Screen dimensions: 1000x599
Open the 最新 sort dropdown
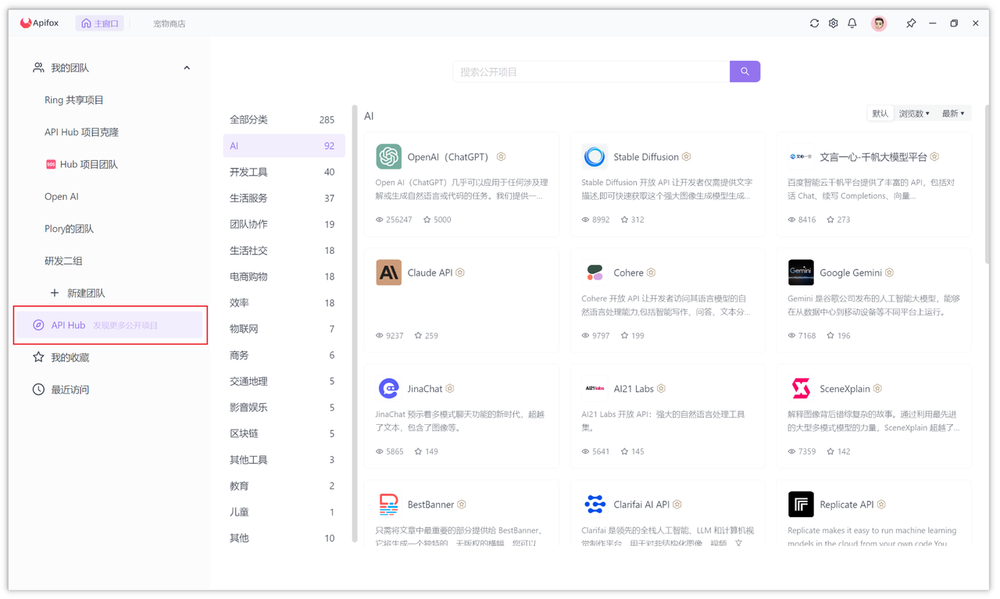953,113
